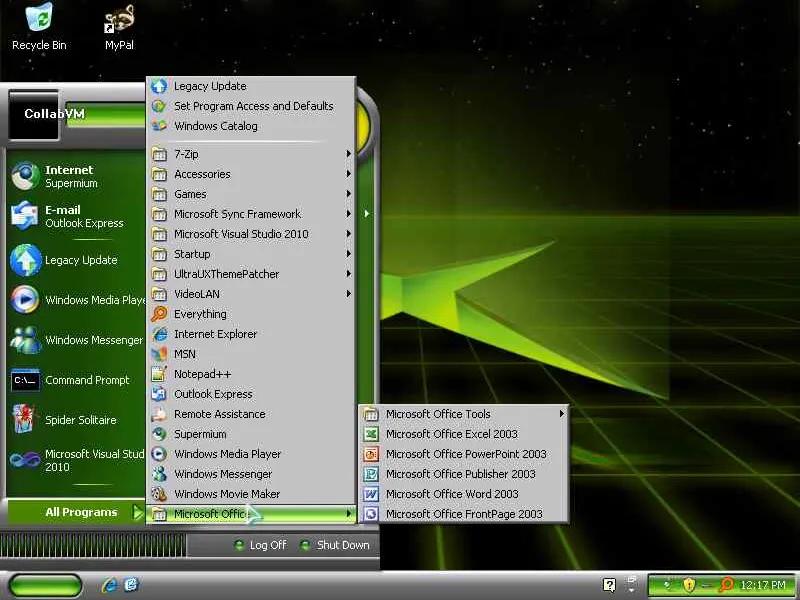The width and height of the screenshot is (800, 600).
Task: Expand the UltraUXThemePatcher folder
Action: 251,274
